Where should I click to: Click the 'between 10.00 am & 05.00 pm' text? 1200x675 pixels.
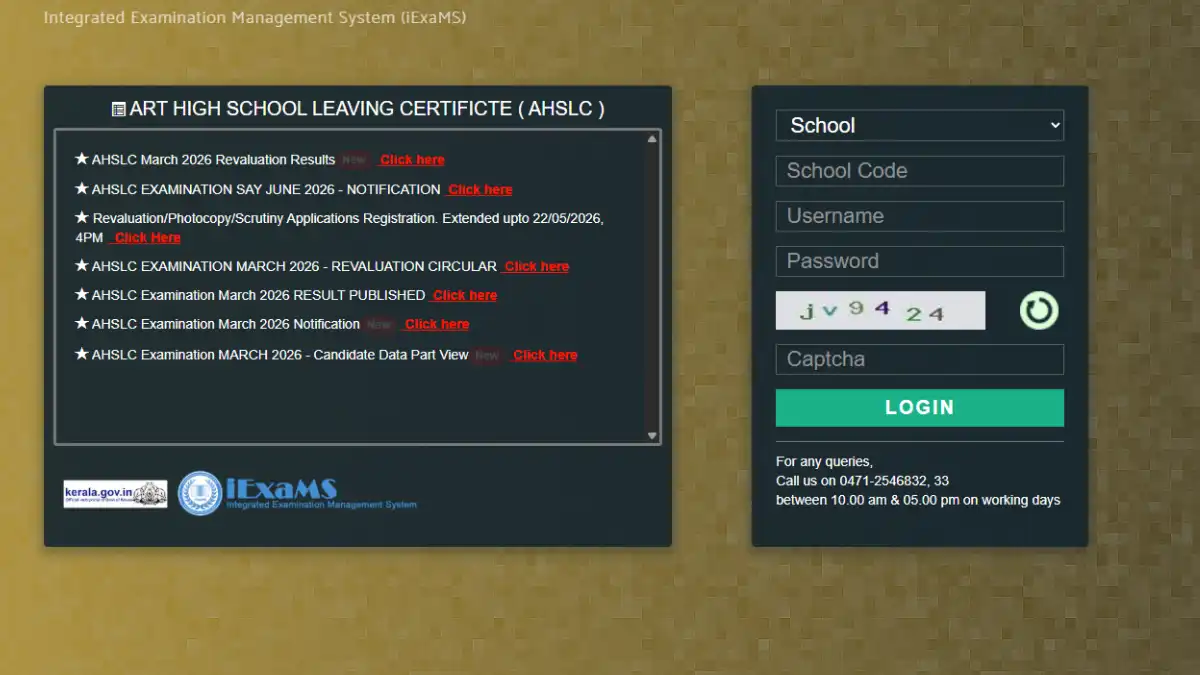click(868, 500)
